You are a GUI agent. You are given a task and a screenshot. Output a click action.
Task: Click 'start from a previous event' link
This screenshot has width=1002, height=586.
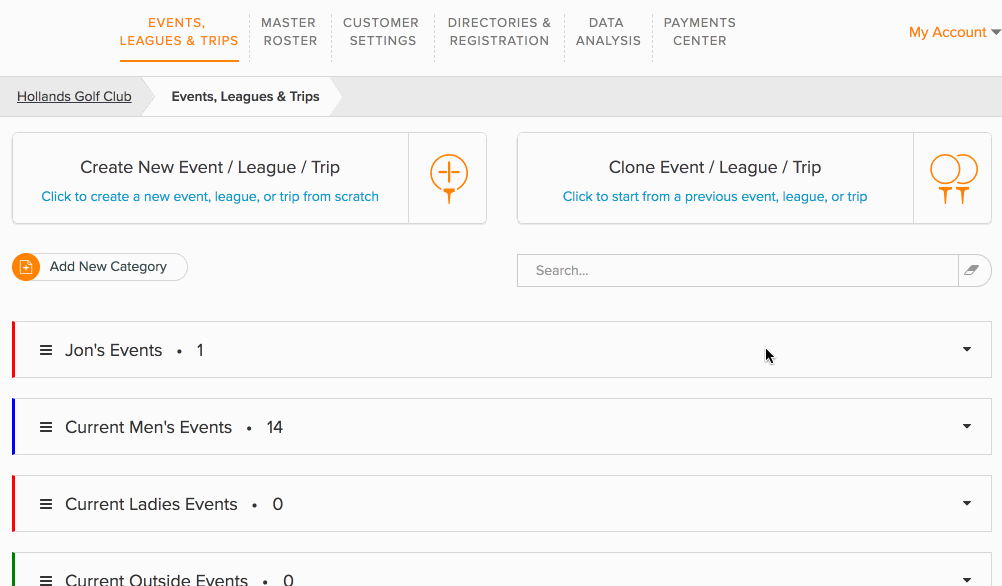point(714,197)
